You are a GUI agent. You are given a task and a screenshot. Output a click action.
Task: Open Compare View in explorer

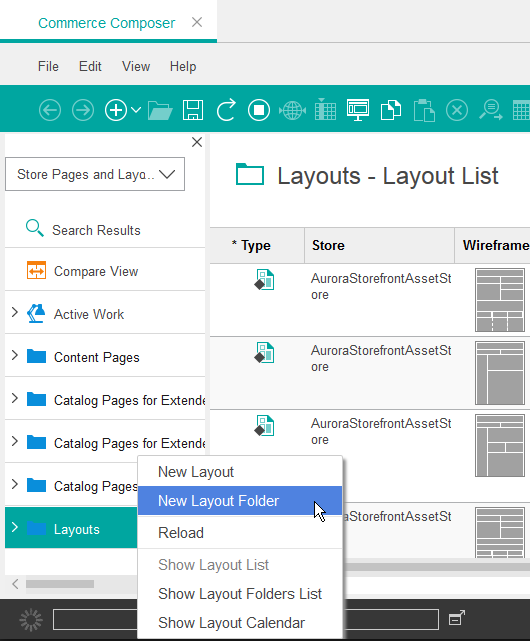point(96,271)
